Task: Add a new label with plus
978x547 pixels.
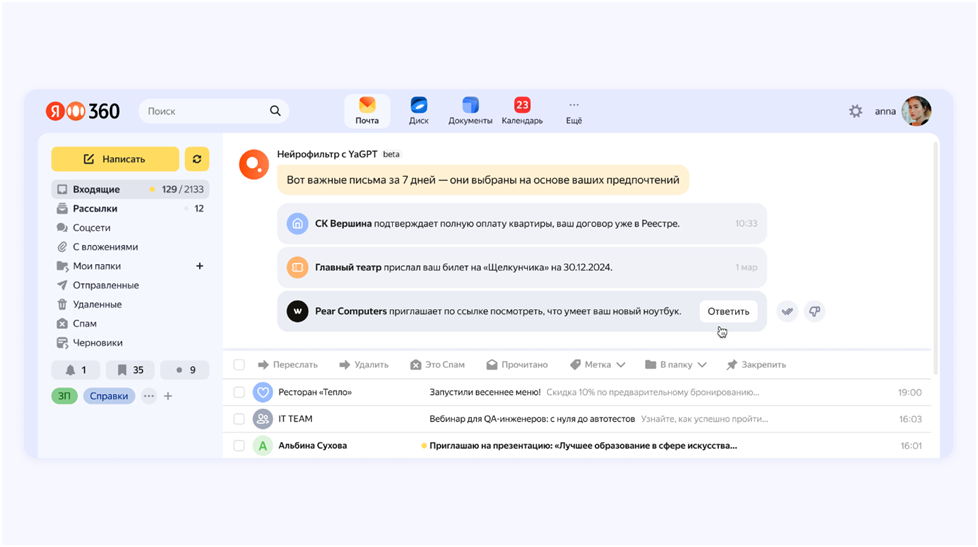Action: tap(168, 396)
